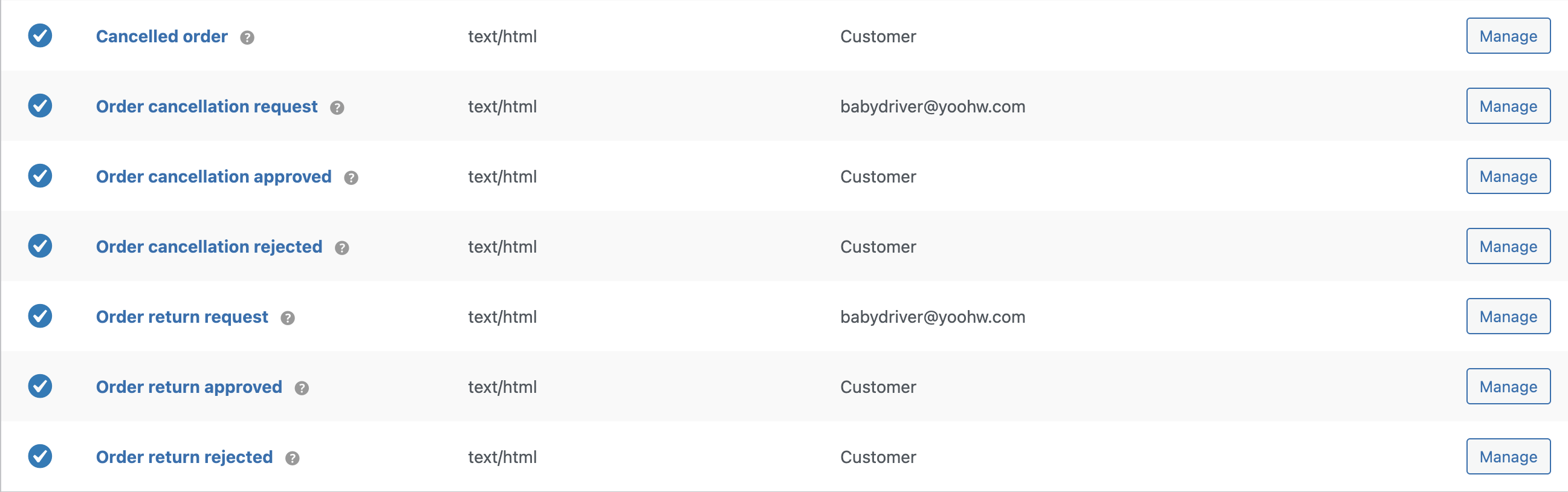Click Manage button for Order return rejected
Screen dimensions: 1568x492
[1508, 456]
